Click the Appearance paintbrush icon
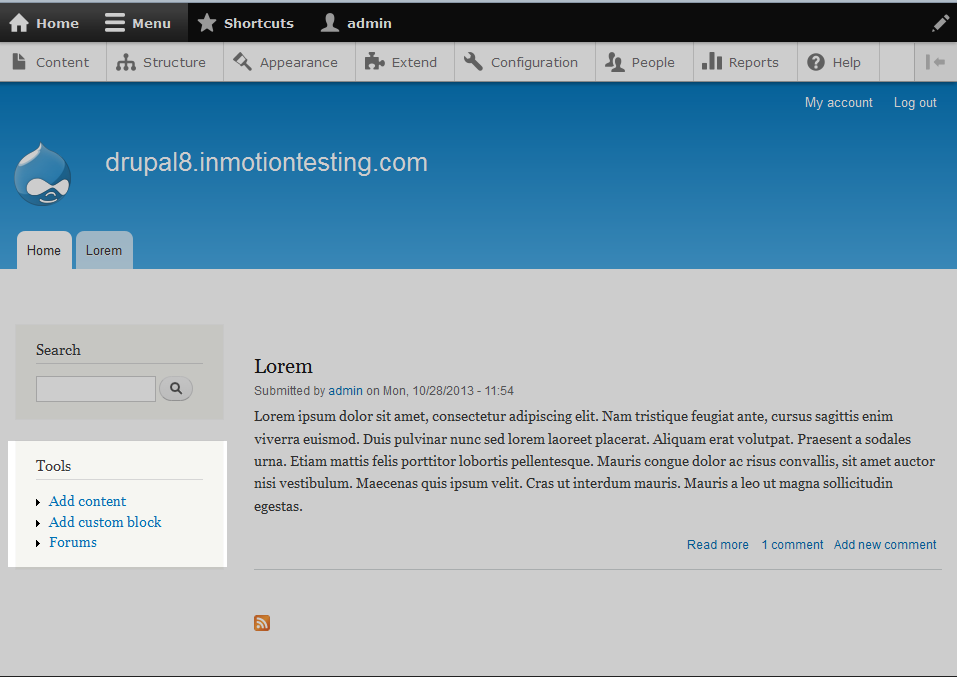Viewport: 957px width, 677px height. (x=242, y=61)
